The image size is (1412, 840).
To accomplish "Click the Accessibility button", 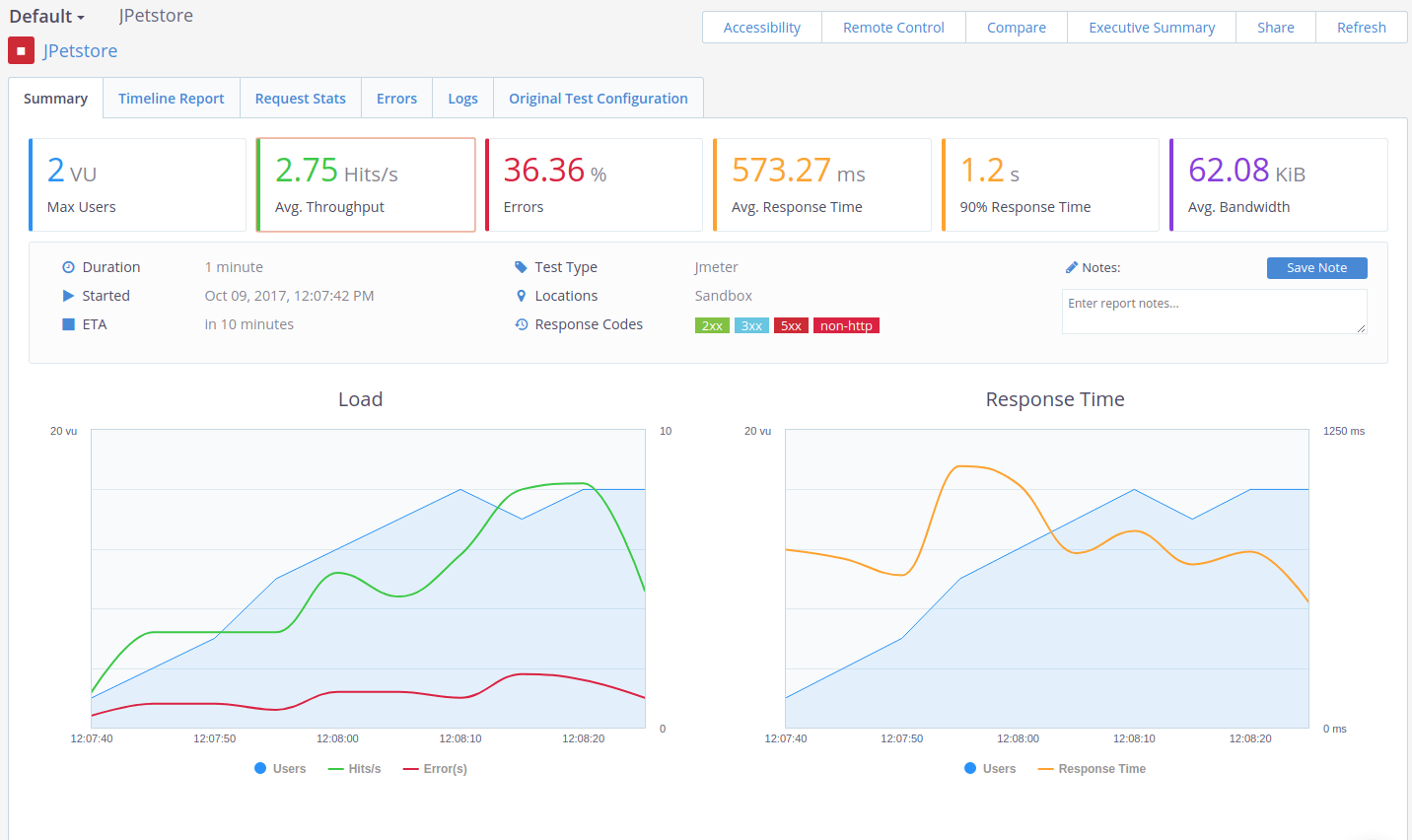I will click(x=761, y=28).
